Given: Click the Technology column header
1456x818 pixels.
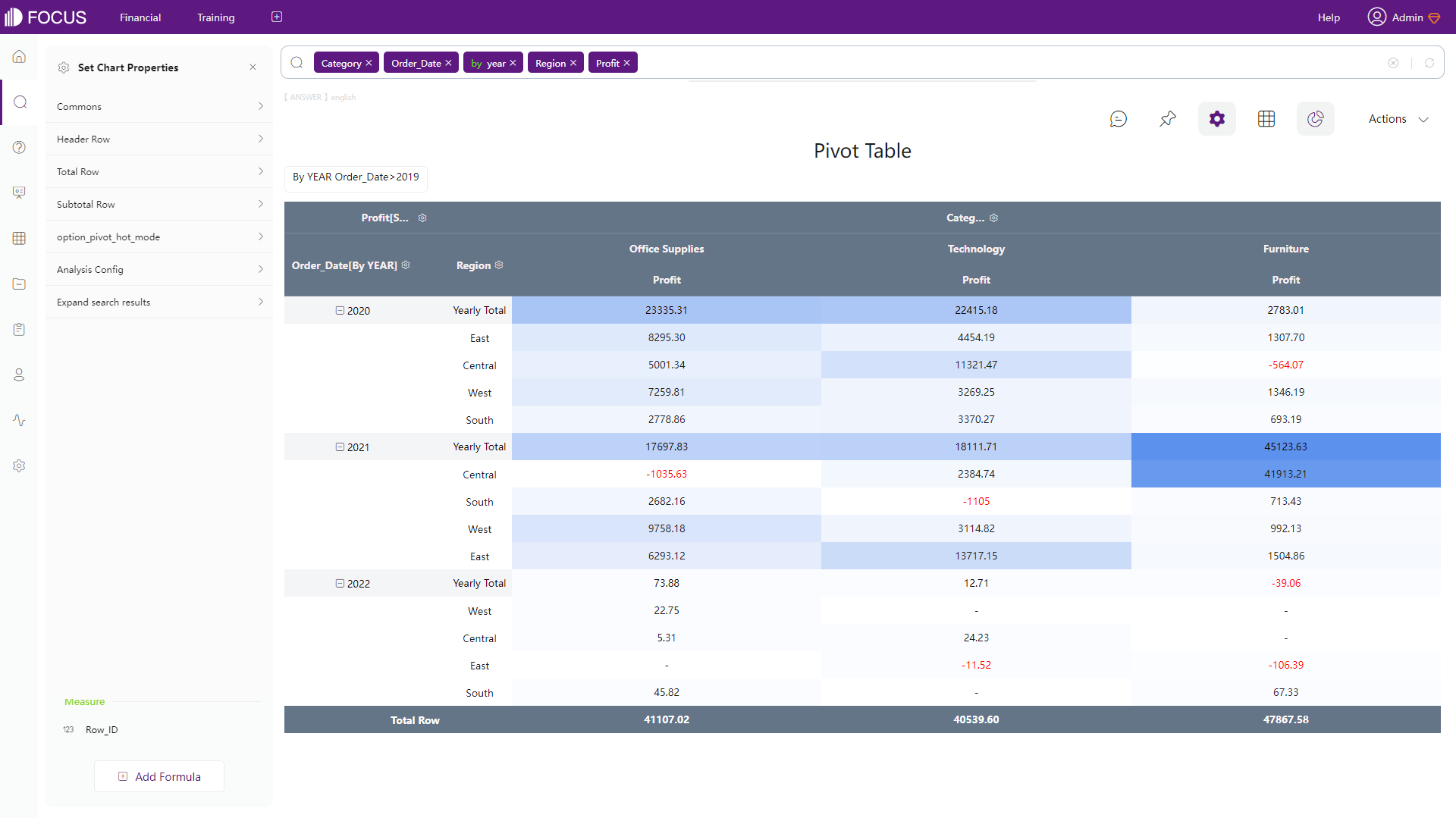Looking at the screenshot, I should click(x=976, y=249).
